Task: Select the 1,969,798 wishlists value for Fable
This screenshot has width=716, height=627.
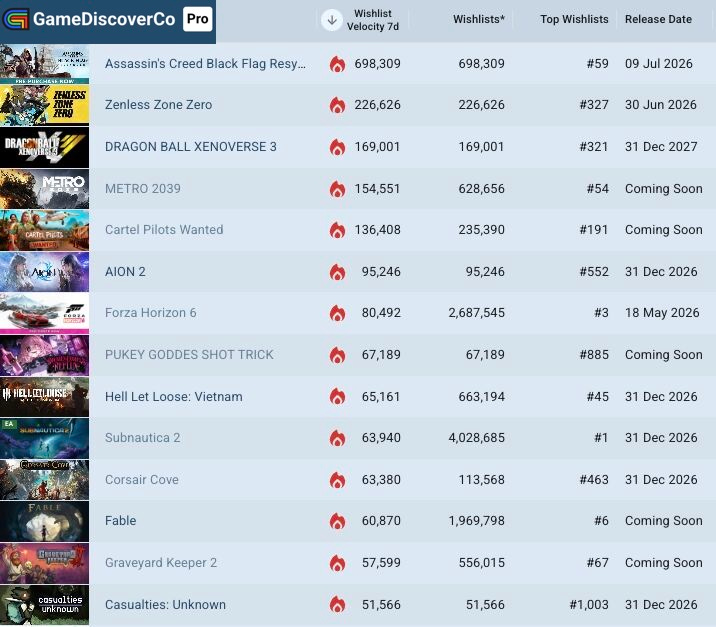Action: click(x=476, y=521)
